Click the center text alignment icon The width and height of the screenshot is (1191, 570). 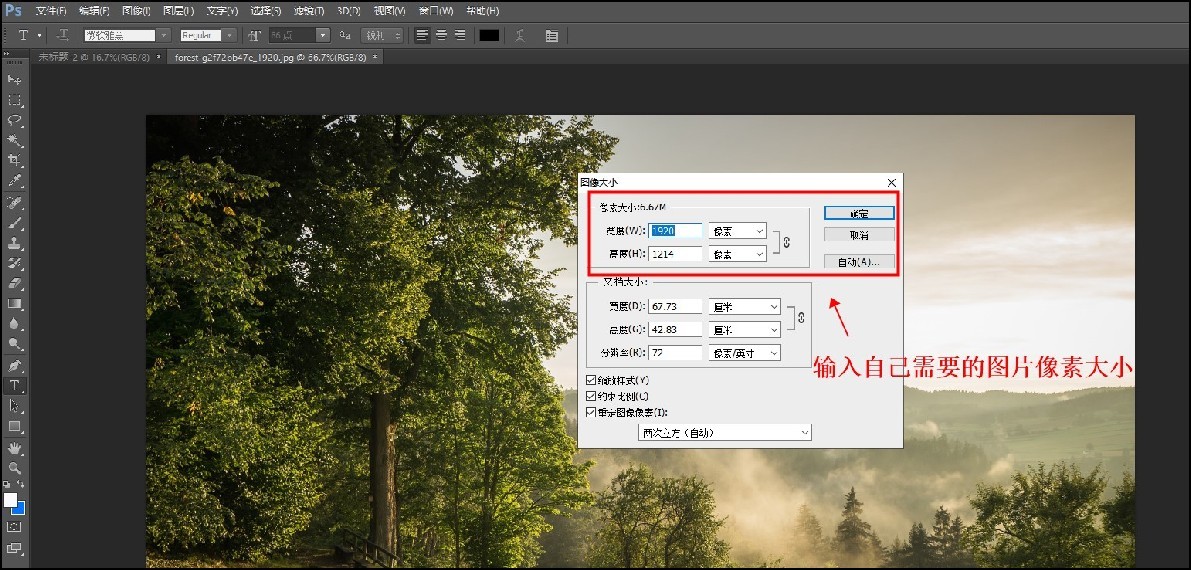pyautogui.click(x=441, y=35)
